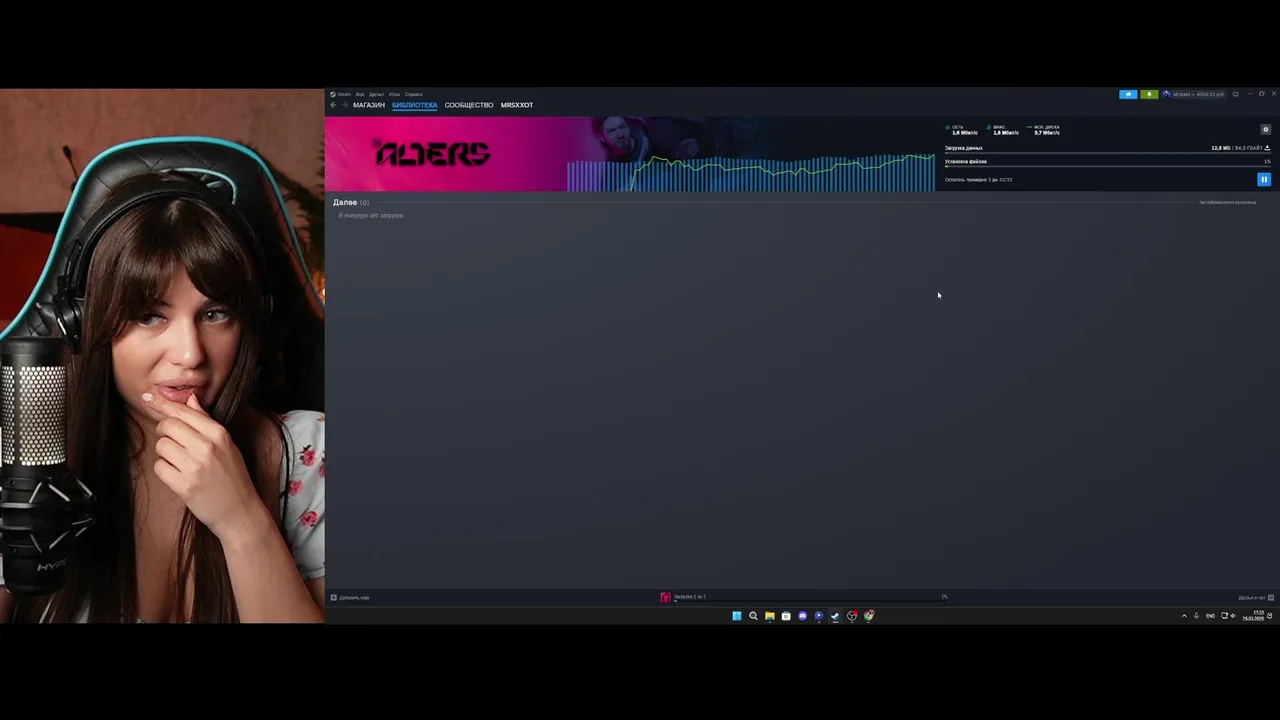1280x720 pixels.
Task: Open the Друзья menu
Action: (x=376, y=94)
